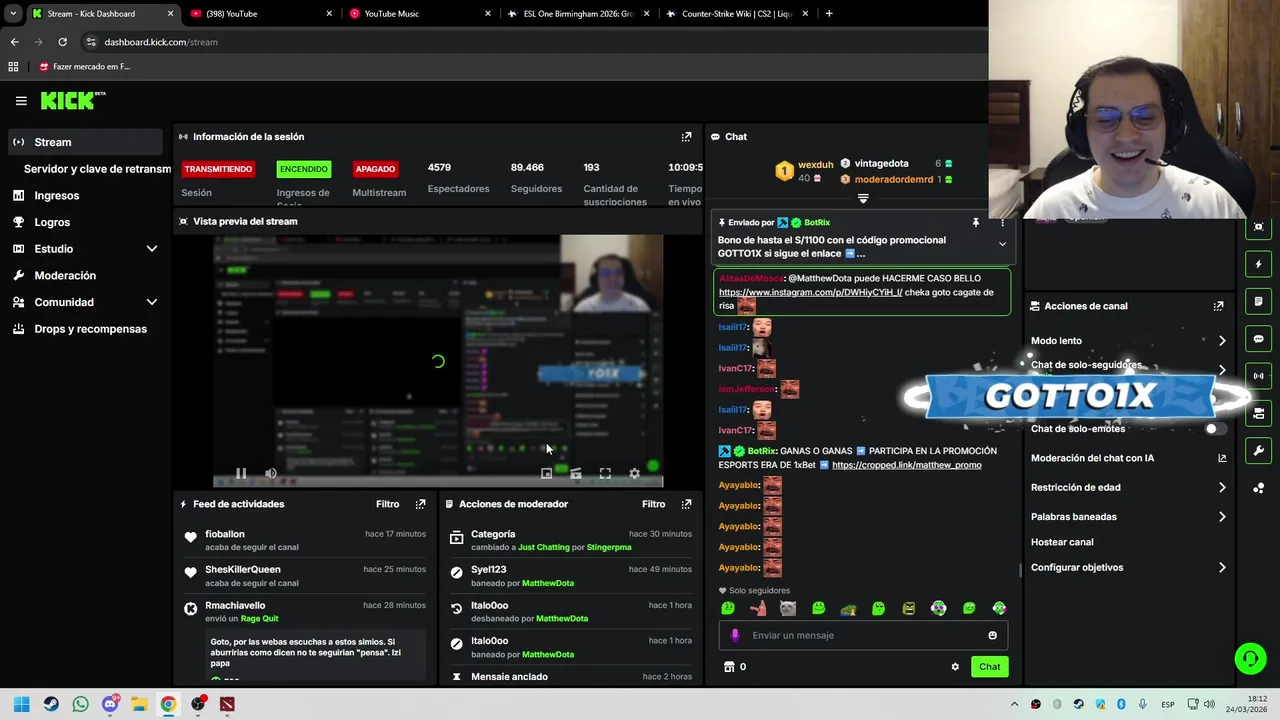Image resolution: width=1280 pixels, height=720 pixels.
Task: Pause the stream preview
Action: pyautogui.click(x=241, y=473)
